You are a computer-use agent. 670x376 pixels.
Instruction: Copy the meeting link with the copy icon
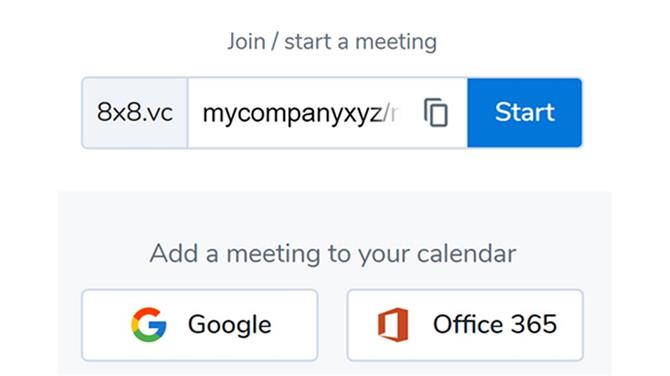(435, 113)
